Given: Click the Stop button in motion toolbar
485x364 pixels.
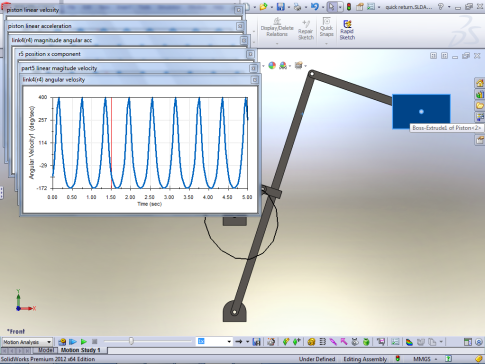Looking at the screenshot, I should (94, 342).
